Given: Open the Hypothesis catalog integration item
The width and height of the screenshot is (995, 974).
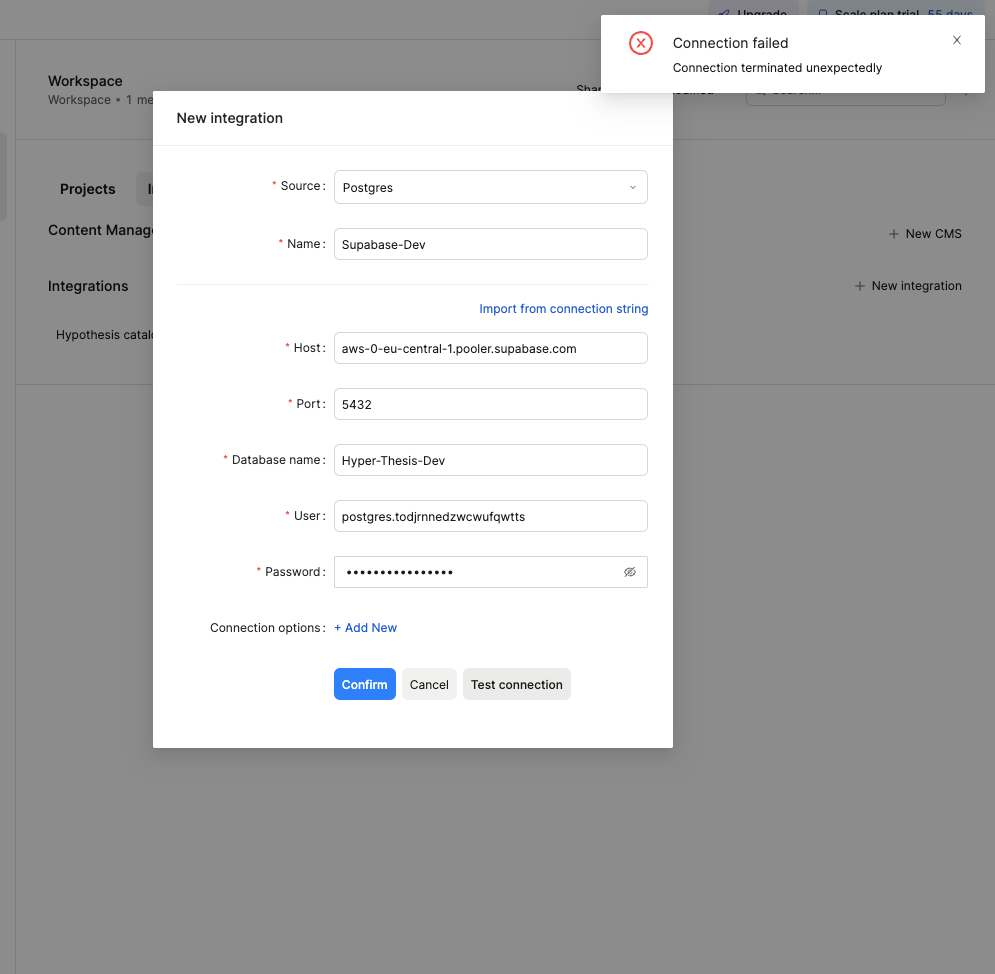Looking at the screenshot, I should click(103, 335).
